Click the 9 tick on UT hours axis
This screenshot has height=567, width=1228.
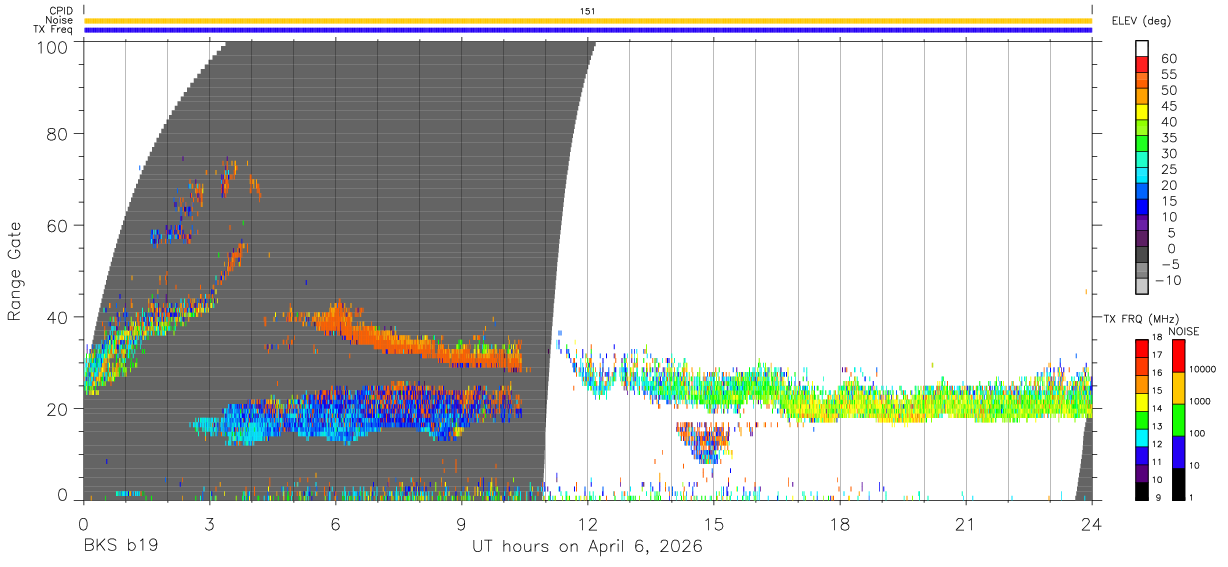462,524
